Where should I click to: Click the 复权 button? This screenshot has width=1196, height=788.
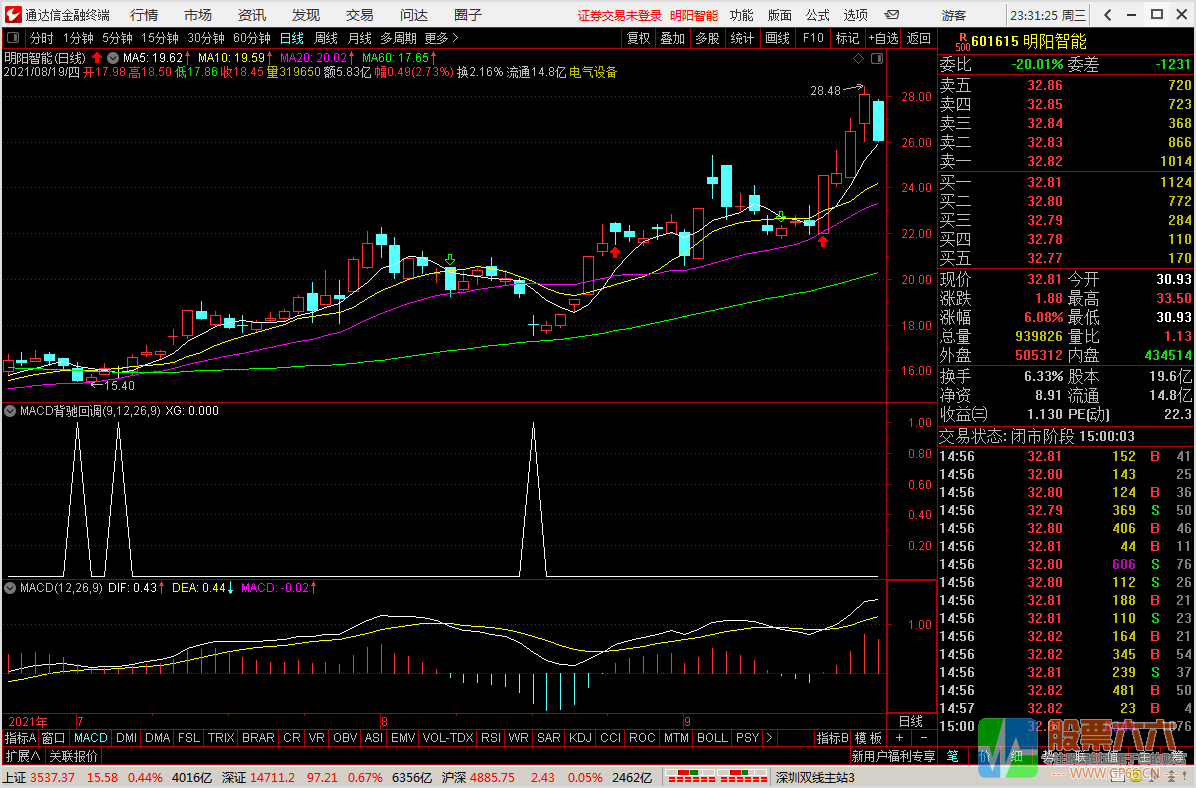(638, 37)
